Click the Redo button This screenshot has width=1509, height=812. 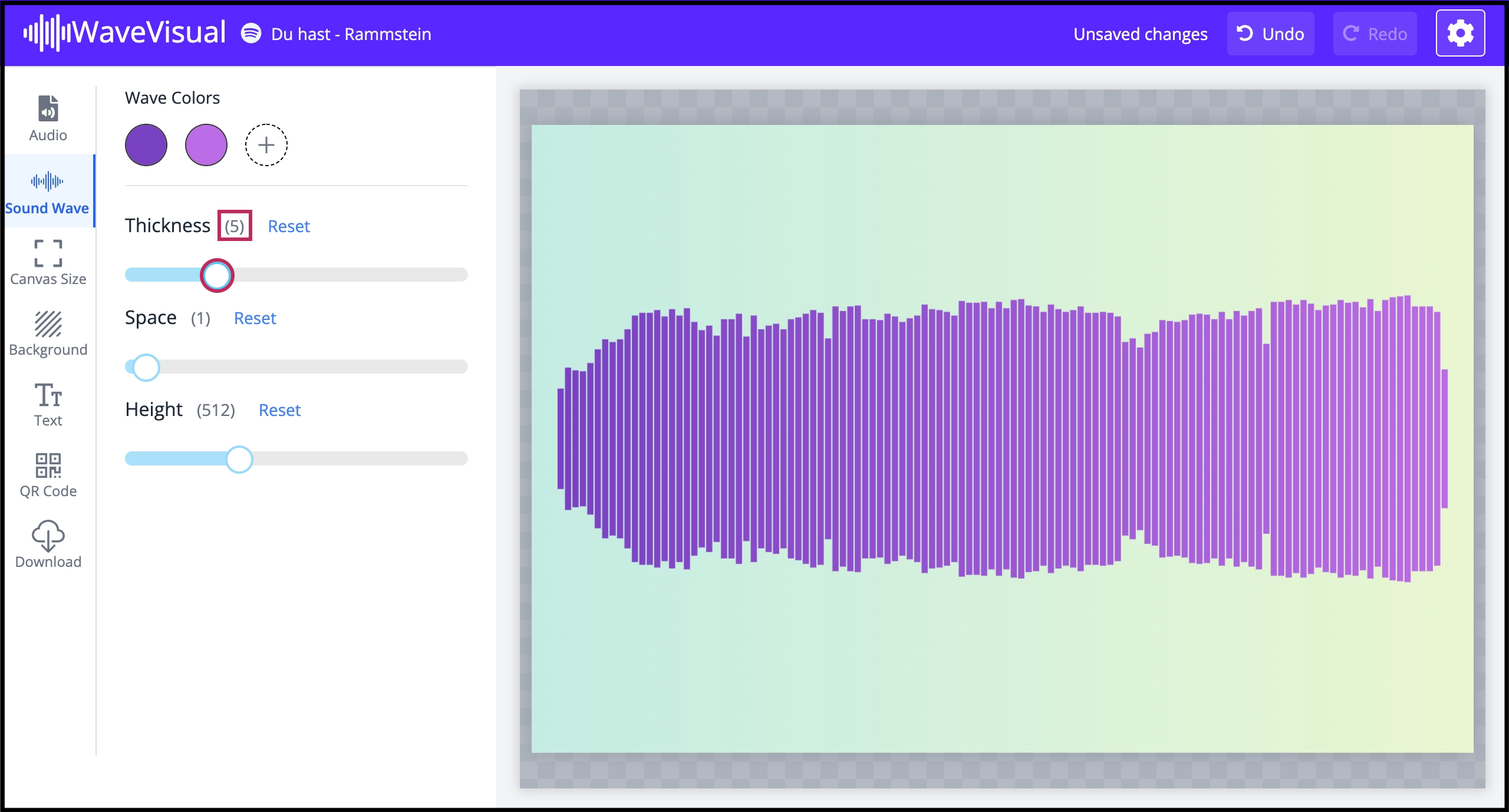1375,34
